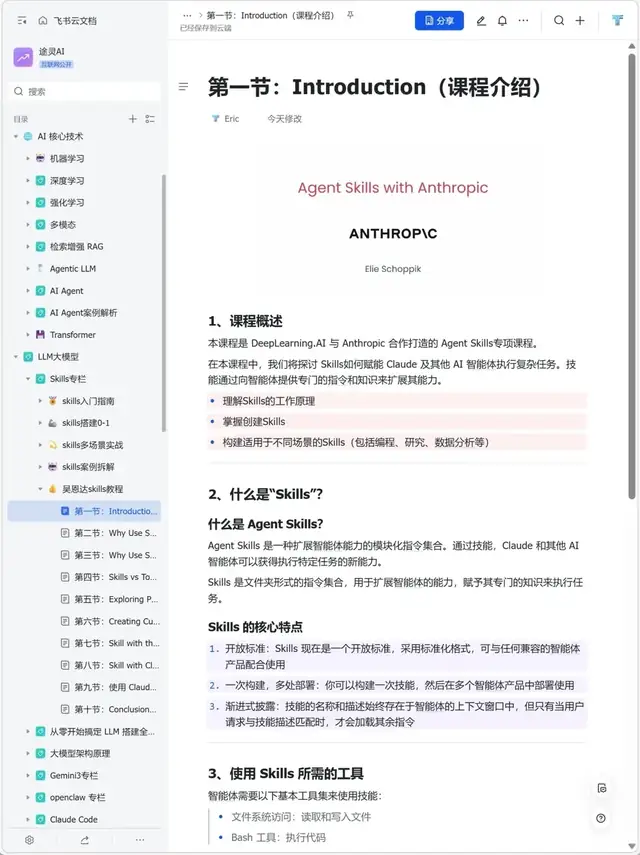Click the user avatar at top right
This screenshot has height=855, width=640.
pyautogui.click(x=618, y=21)
